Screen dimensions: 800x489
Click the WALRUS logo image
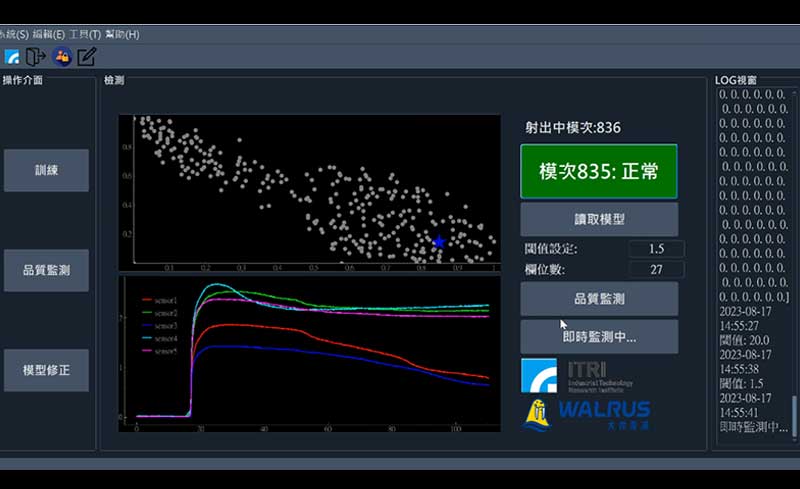(587, 414)
